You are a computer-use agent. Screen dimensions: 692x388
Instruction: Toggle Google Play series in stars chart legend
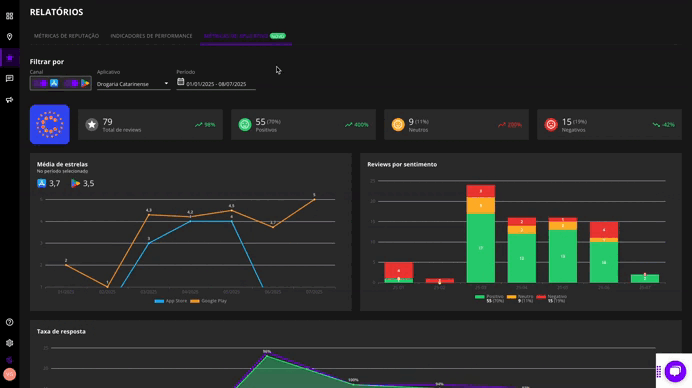click(x=208, y=301)
